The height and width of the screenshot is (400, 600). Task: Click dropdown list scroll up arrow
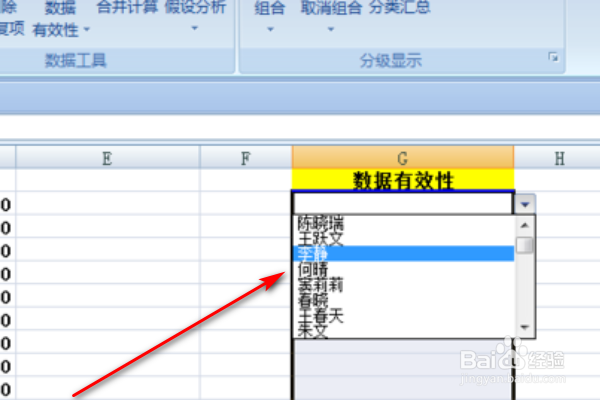pos(525,225)
